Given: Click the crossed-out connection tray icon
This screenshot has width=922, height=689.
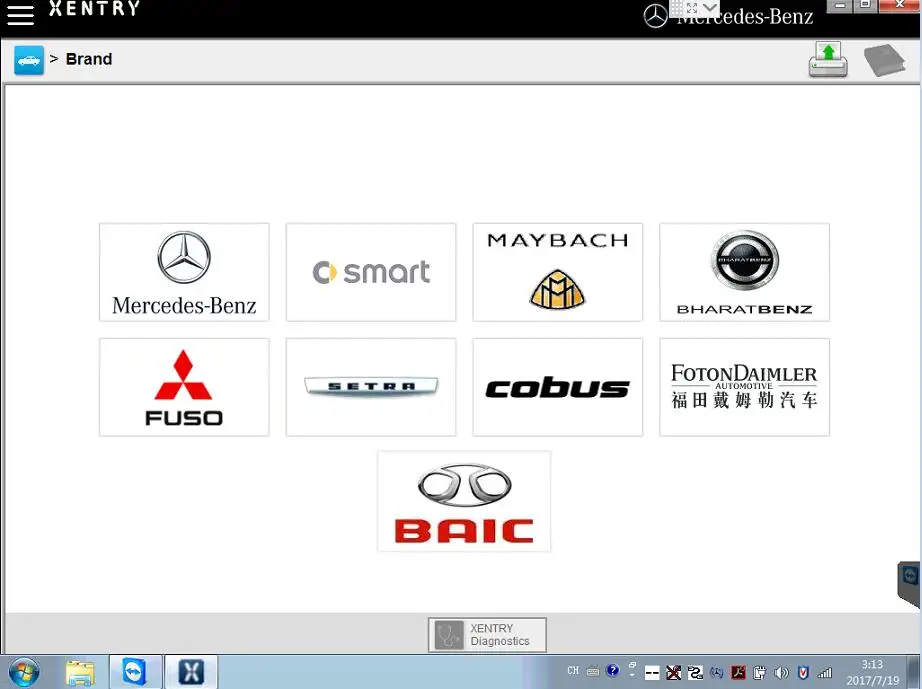Looking at the screenshot, I should (673, 673).
